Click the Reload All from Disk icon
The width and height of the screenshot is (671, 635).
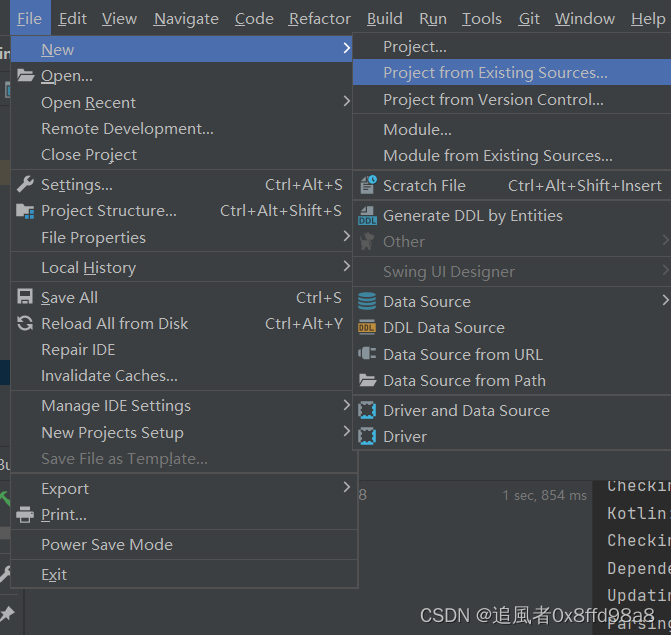(25, 324)
